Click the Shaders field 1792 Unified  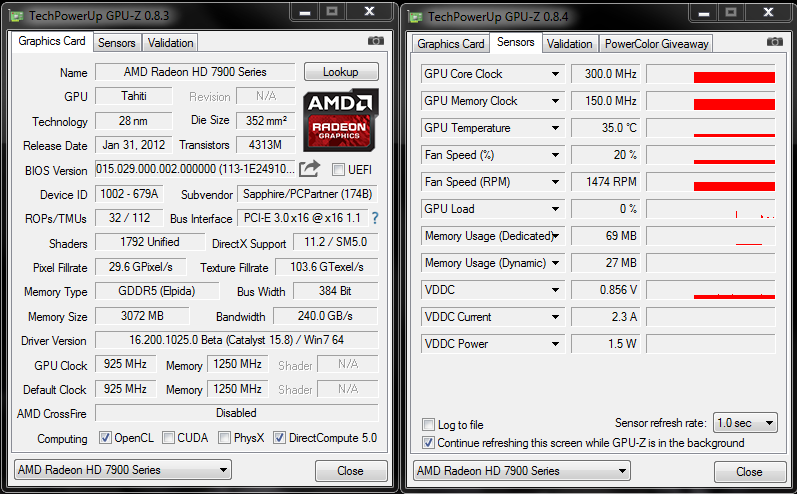click(150, 242)
